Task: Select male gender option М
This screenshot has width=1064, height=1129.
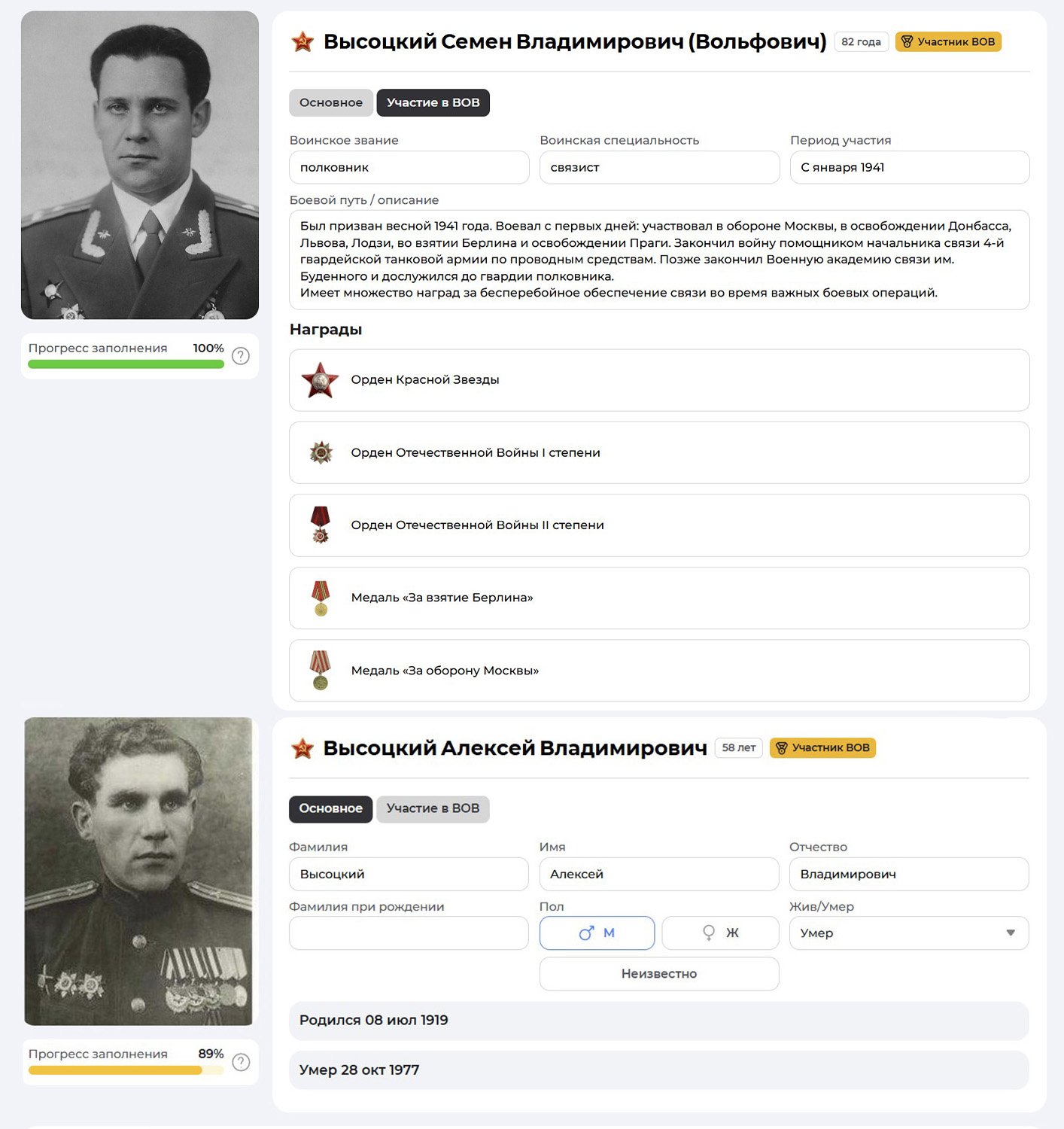Action: pyautogui.click(x=597, y=933)
